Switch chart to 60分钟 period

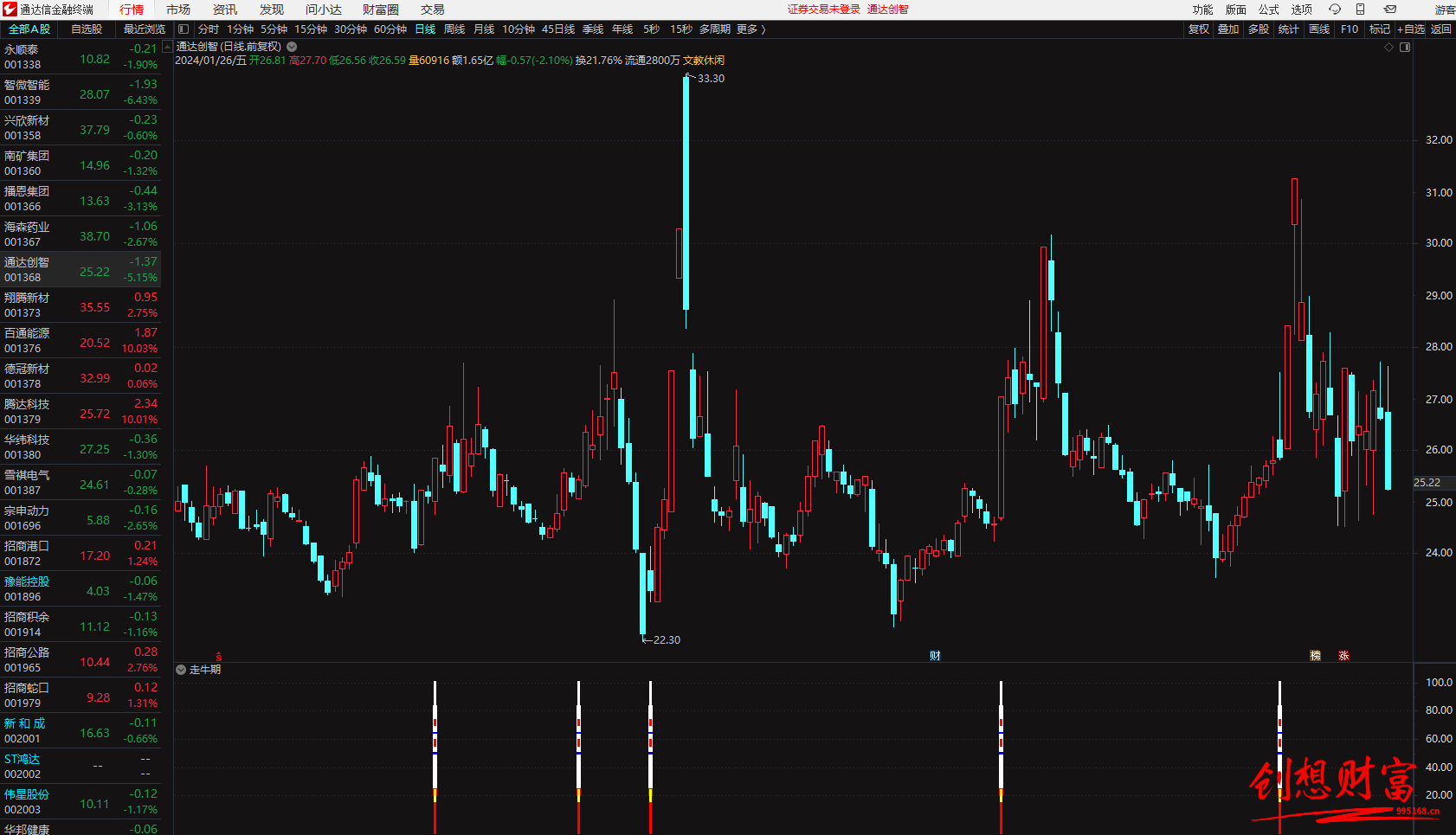pos(390,29)
